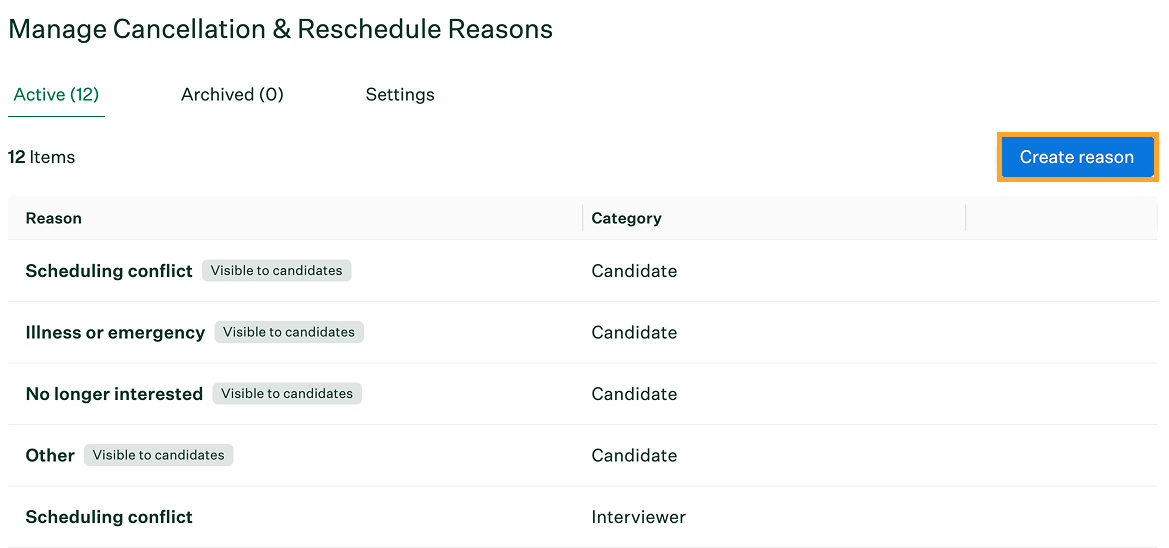Viewport: 1169px width, 548px height.
Task: Open the Other reason row
Action: [582, 456]
